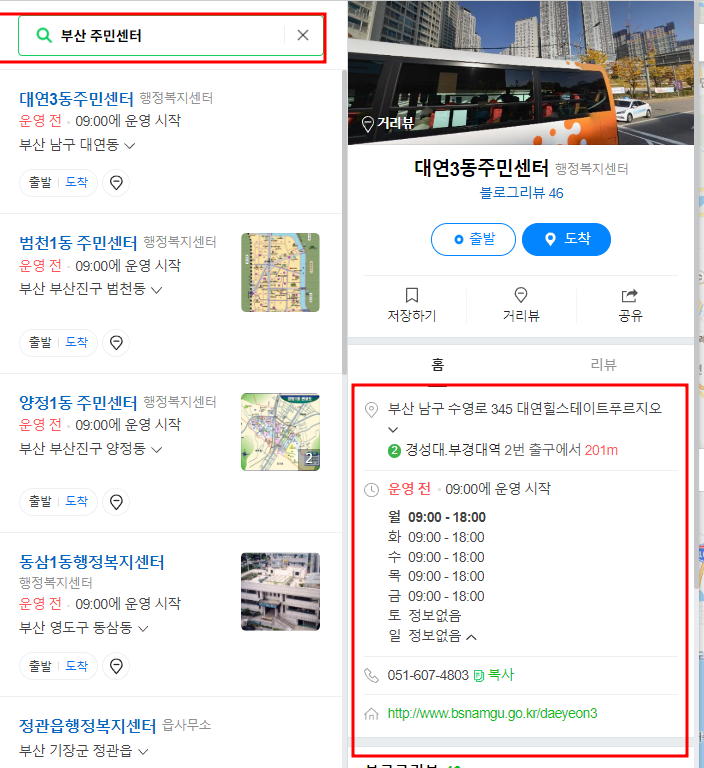Open 범천1동 주민센터 result title
Viewport: 704px width, 768px height.
click(x=78, y=242)
